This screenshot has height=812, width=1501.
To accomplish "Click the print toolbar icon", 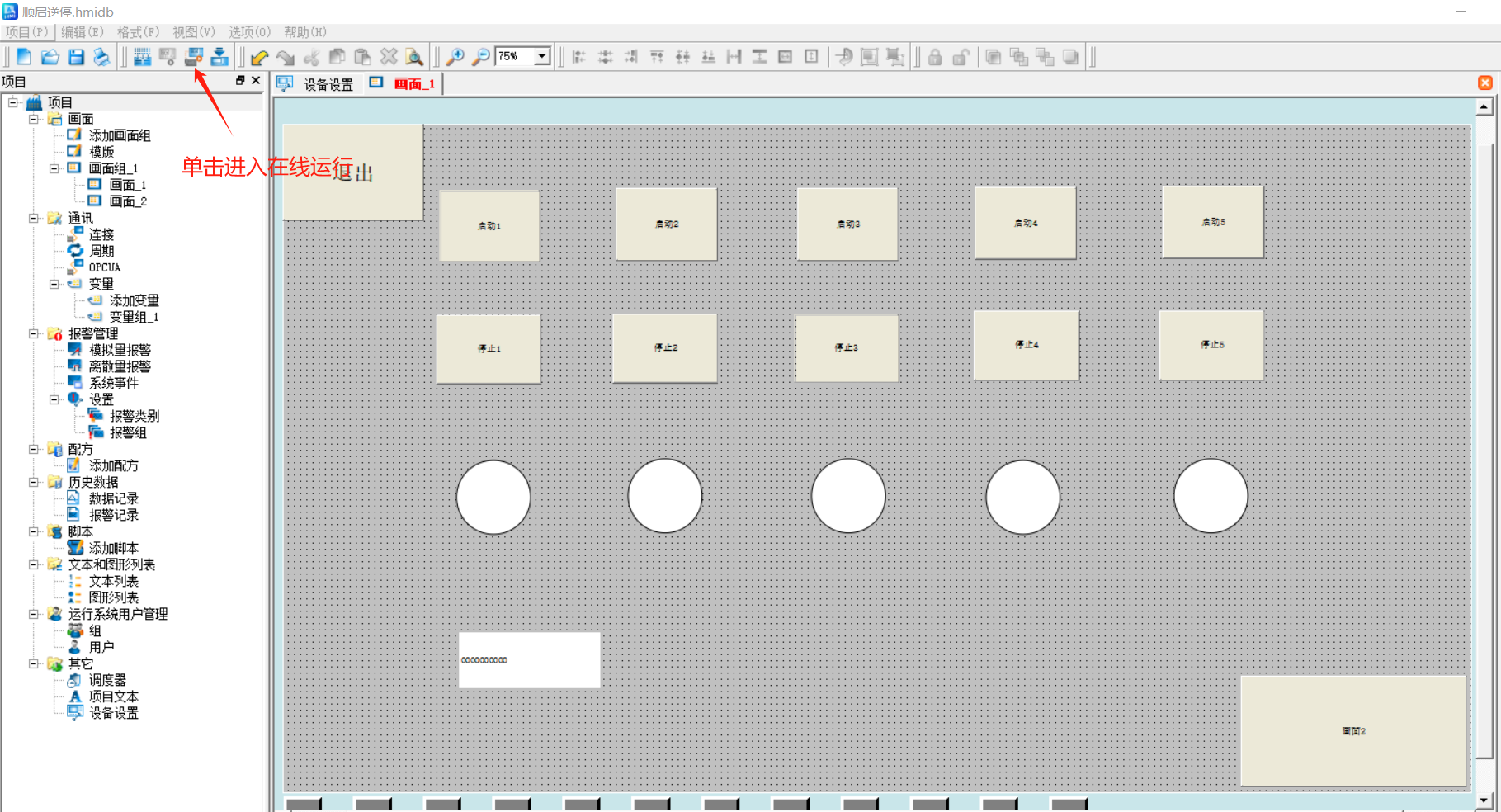I will point(101,57).
